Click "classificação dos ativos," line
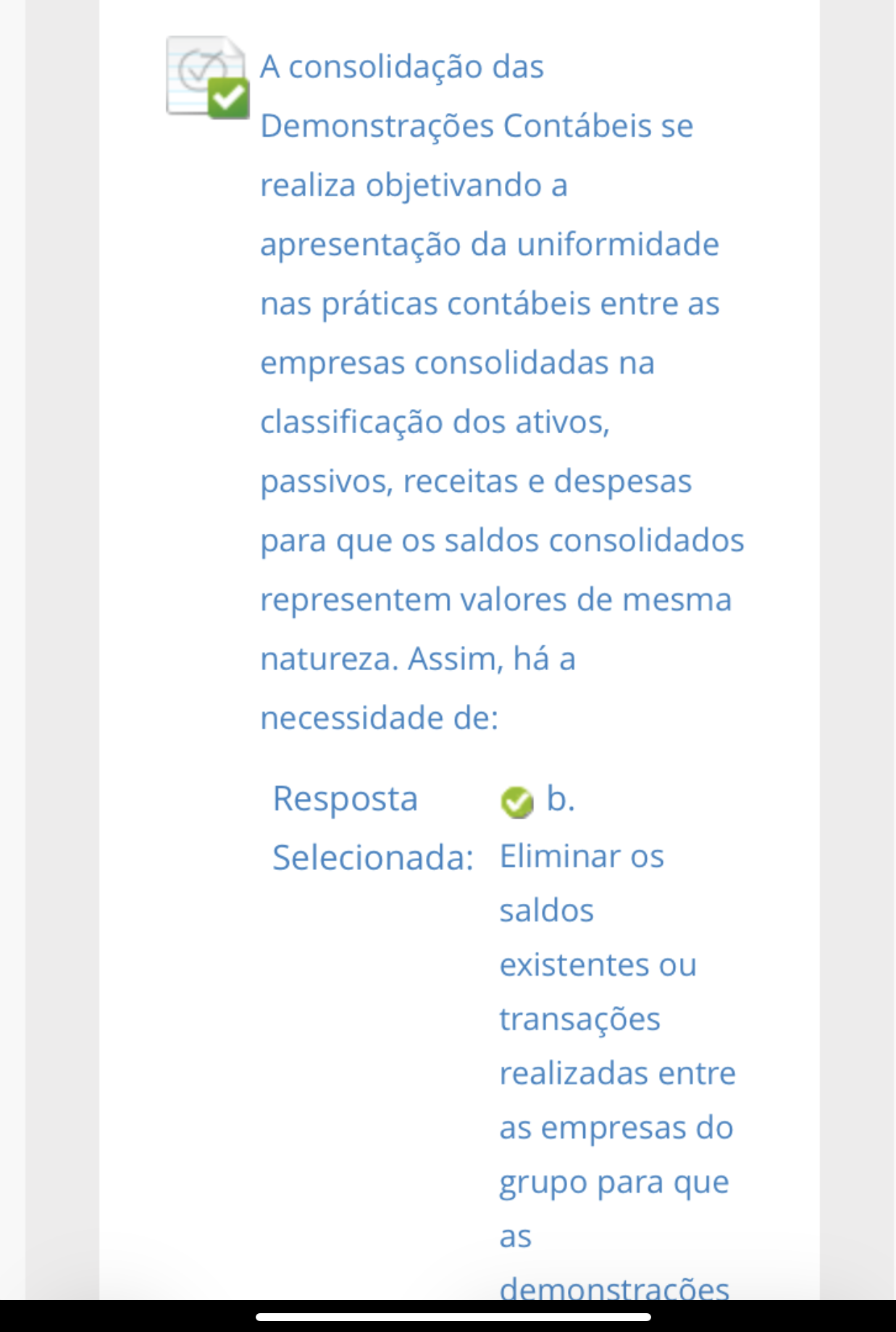 coord(435,422)
